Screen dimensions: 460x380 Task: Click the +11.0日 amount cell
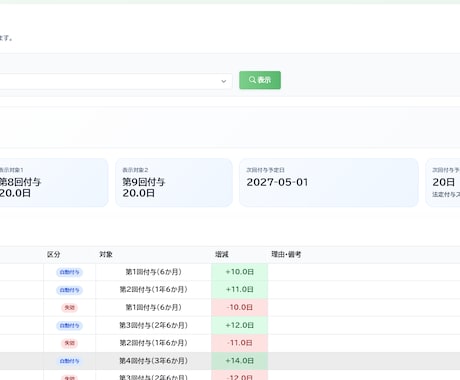pyautogui.click(x=239, y=290)
